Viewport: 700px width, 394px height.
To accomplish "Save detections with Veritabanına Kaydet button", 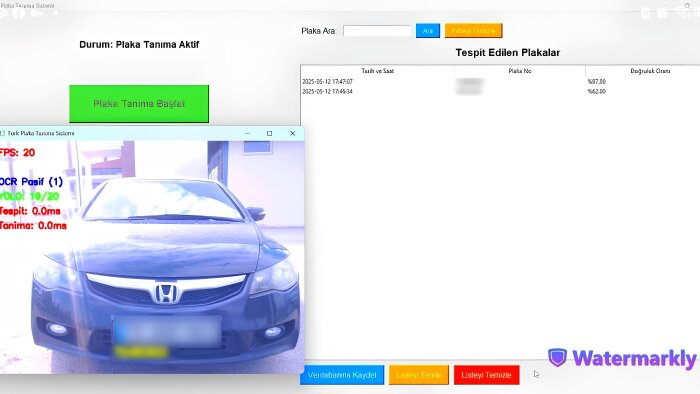I will [x=342, y=375].
